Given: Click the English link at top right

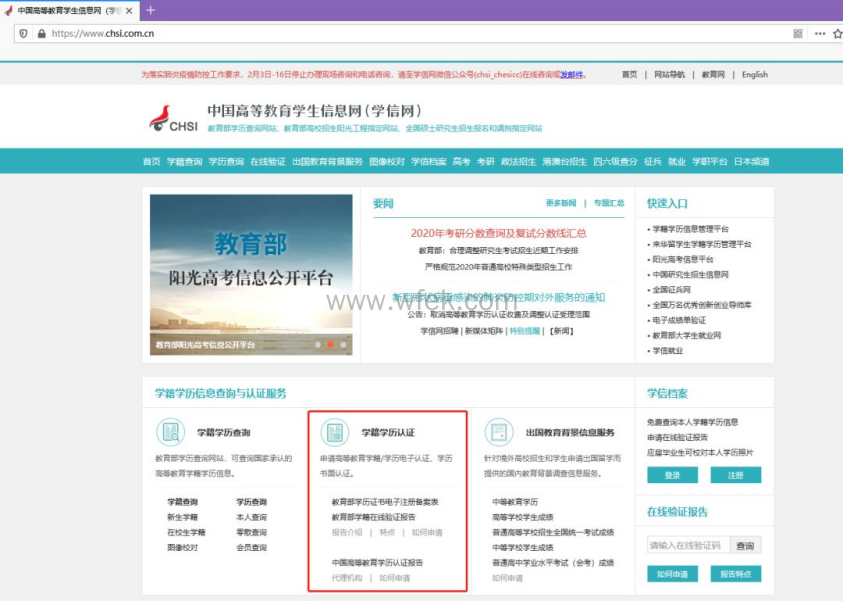Looking at the screenshot, I should coord(756,74).
